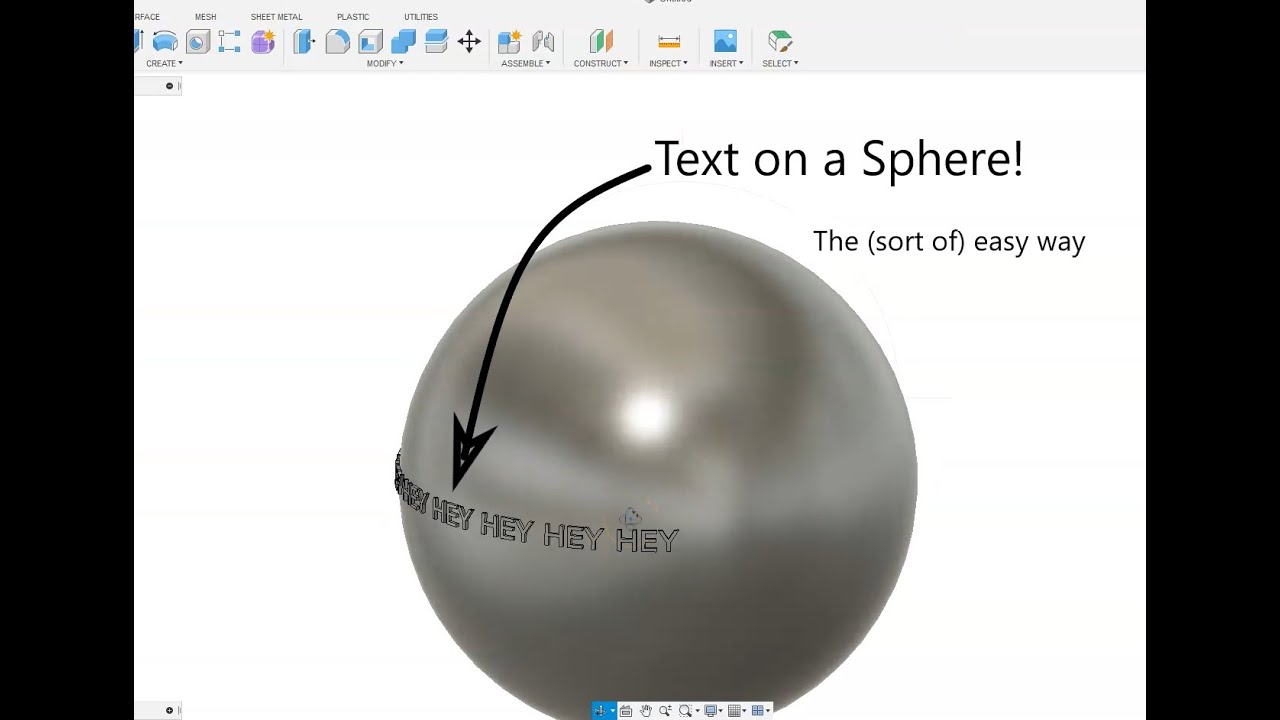1280x720 pixels.
Task: Collapse the browser panel using the top-left dot
Action: [x=169, y=86]
